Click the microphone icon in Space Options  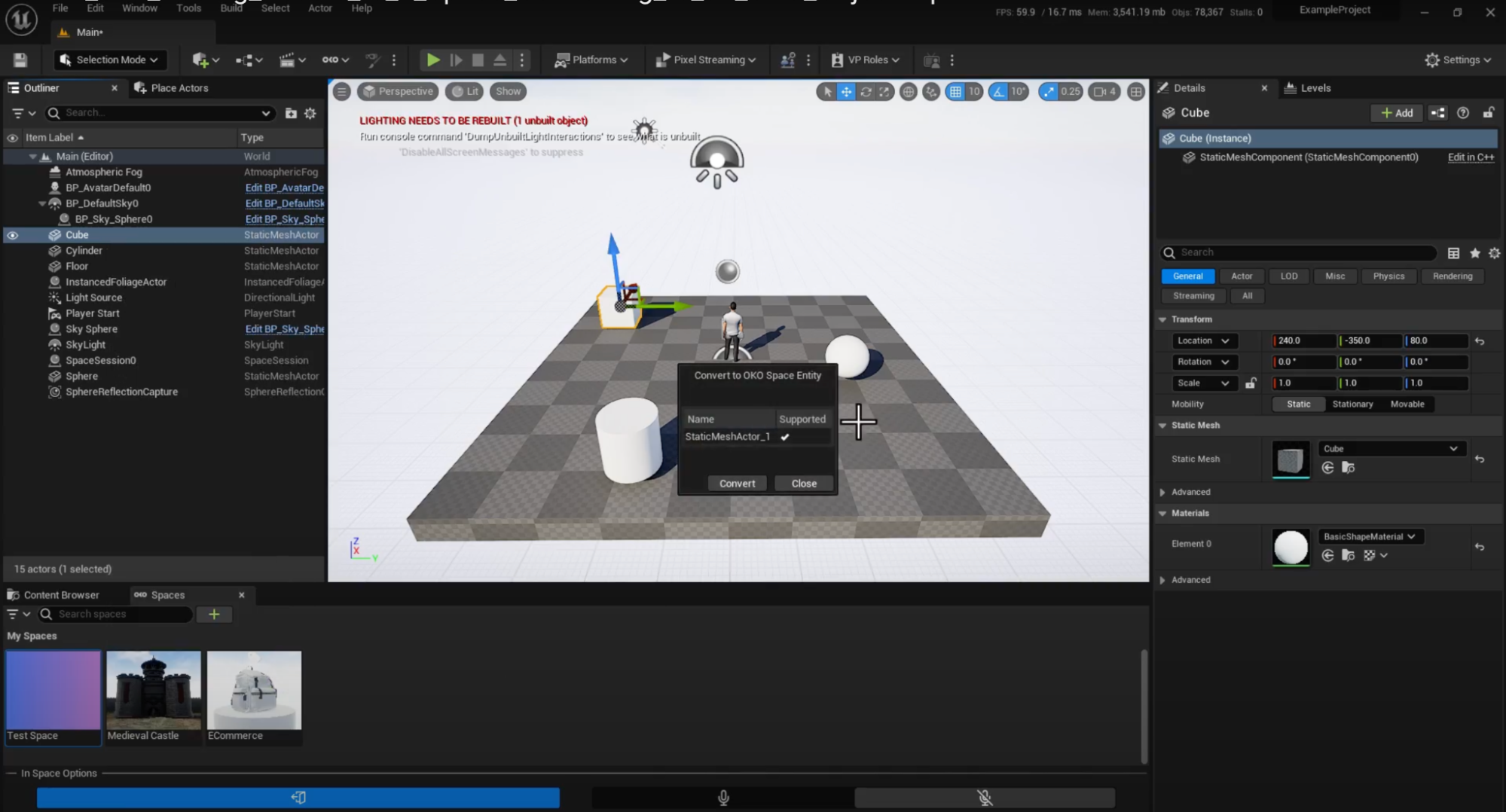click(722, 797)
